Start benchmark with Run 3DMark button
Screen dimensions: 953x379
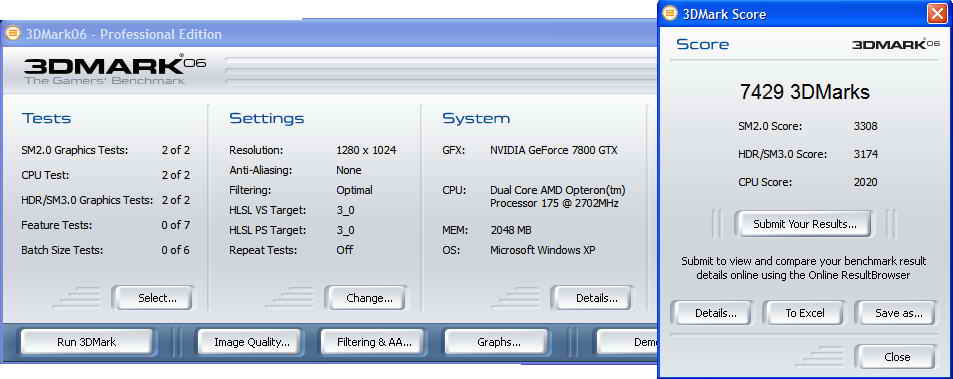coord(86,342)
